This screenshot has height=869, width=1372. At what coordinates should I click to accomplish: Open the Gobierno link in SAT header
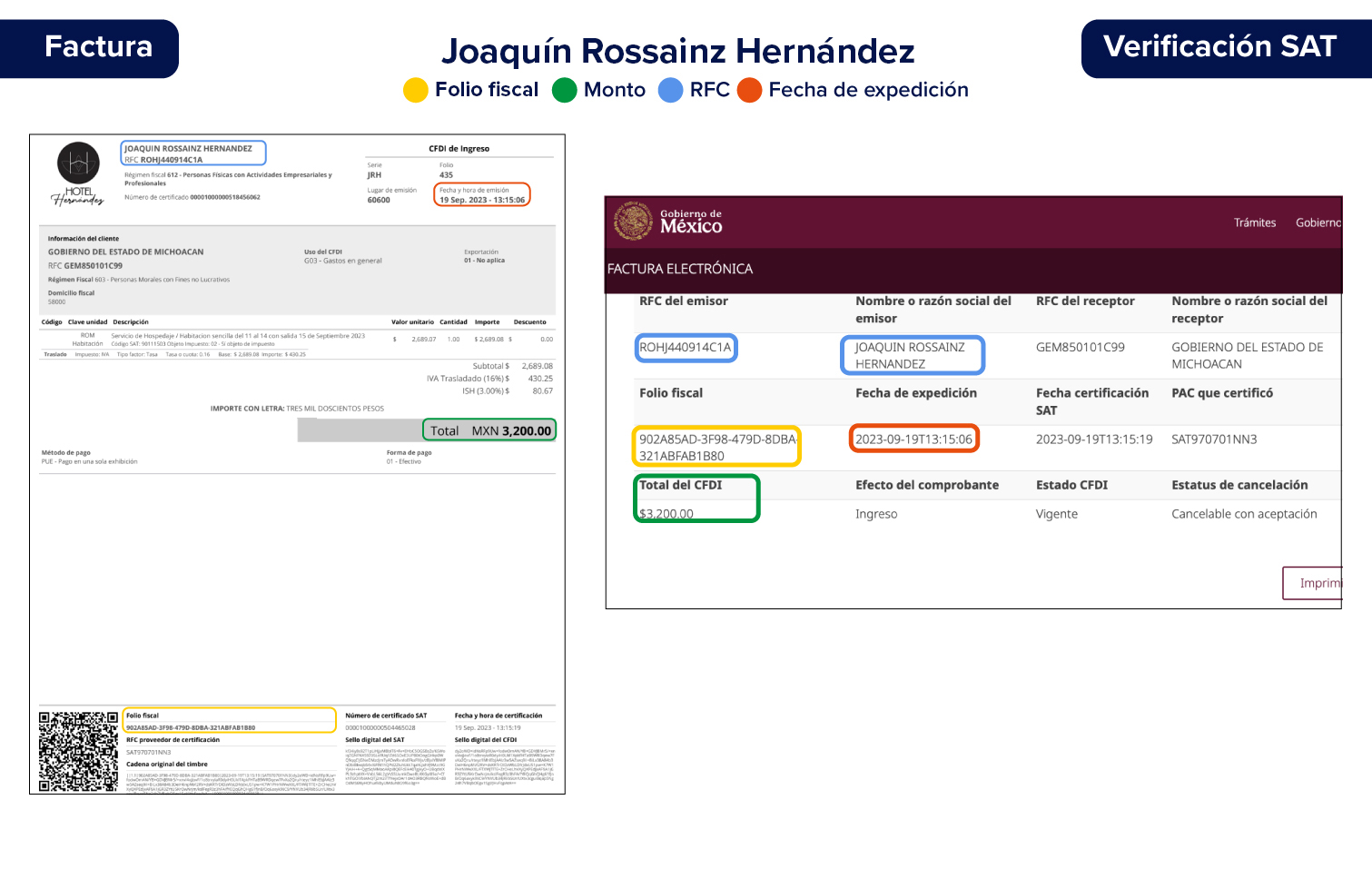click(x=1318, y=222)
